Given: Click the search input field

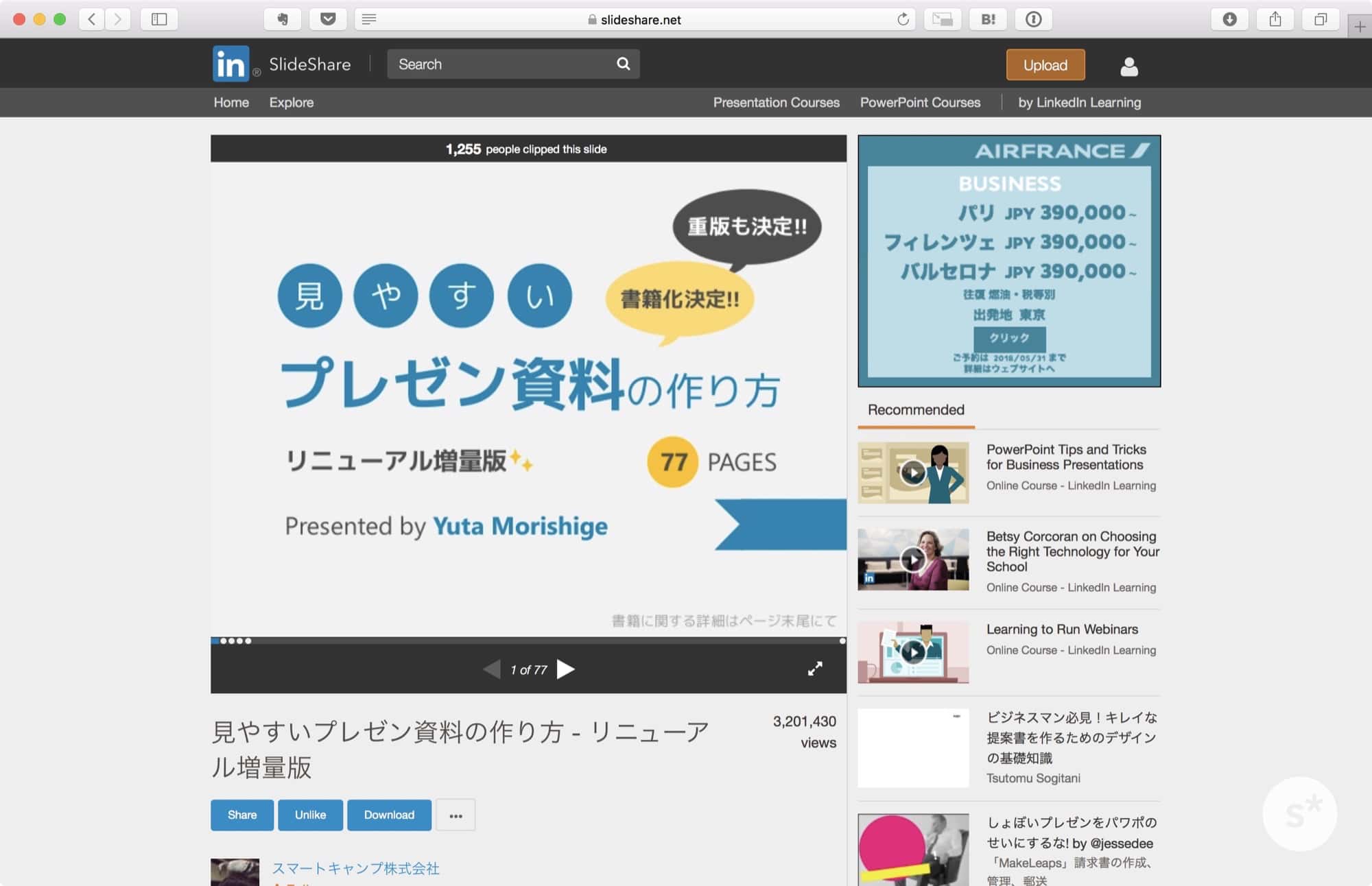Looking at the screenshot, I should tap(504, 64).
